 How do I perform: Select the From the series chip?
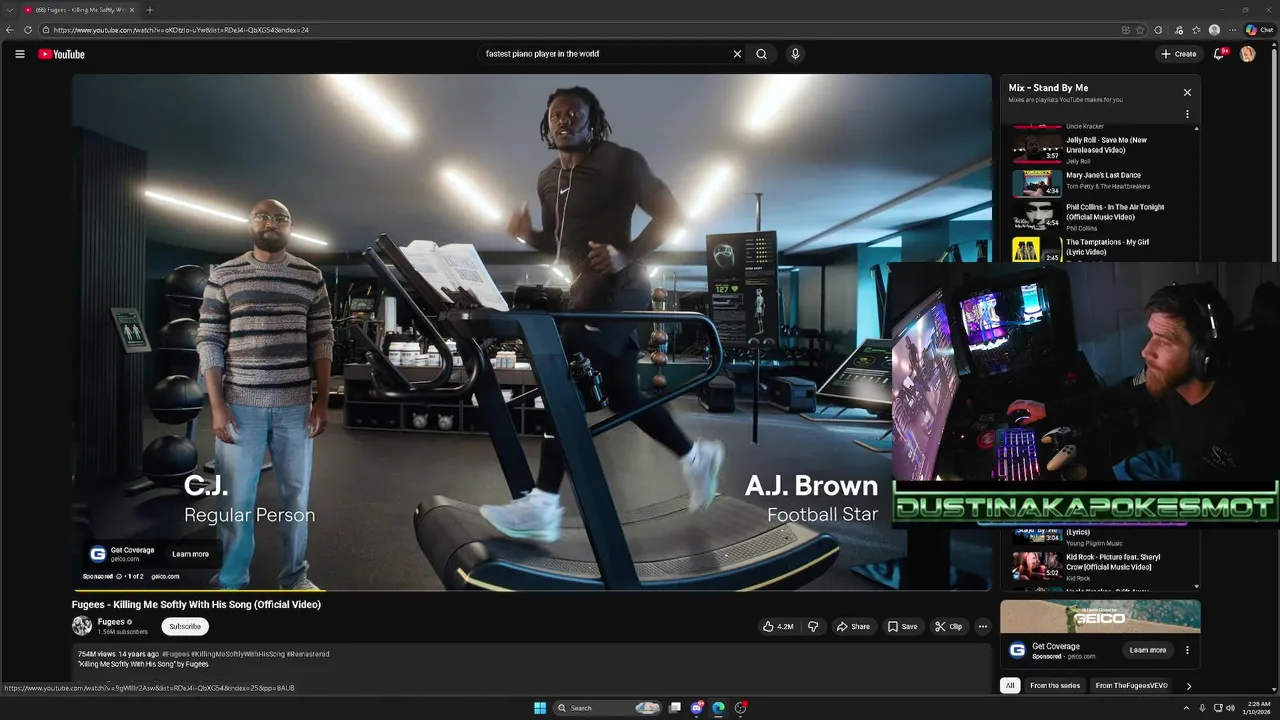tap(1055, 686)
